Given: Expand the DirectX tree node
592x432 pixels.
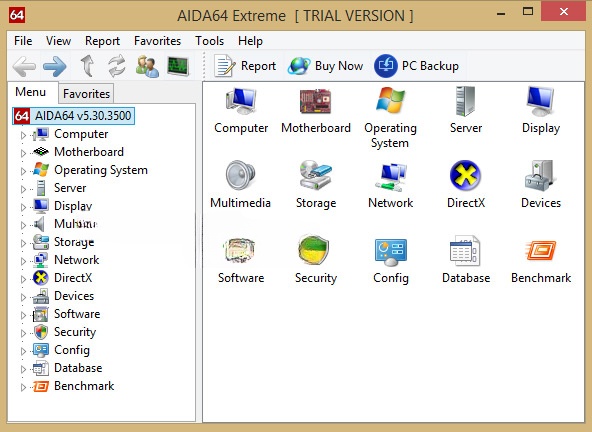Looking at the screenshot, I should (x=23, y=279).
